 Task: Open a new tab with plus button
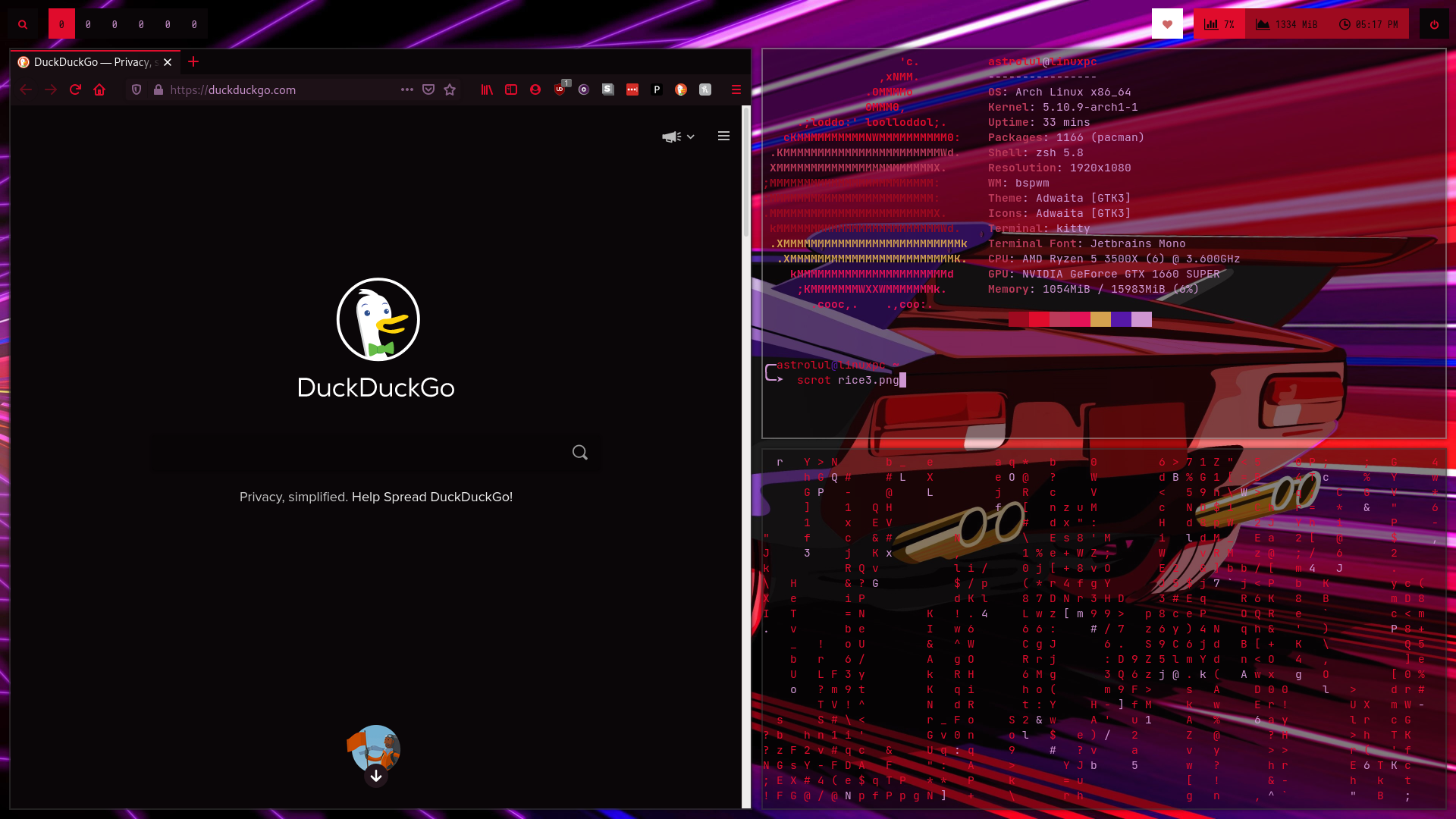pos(193,61)
